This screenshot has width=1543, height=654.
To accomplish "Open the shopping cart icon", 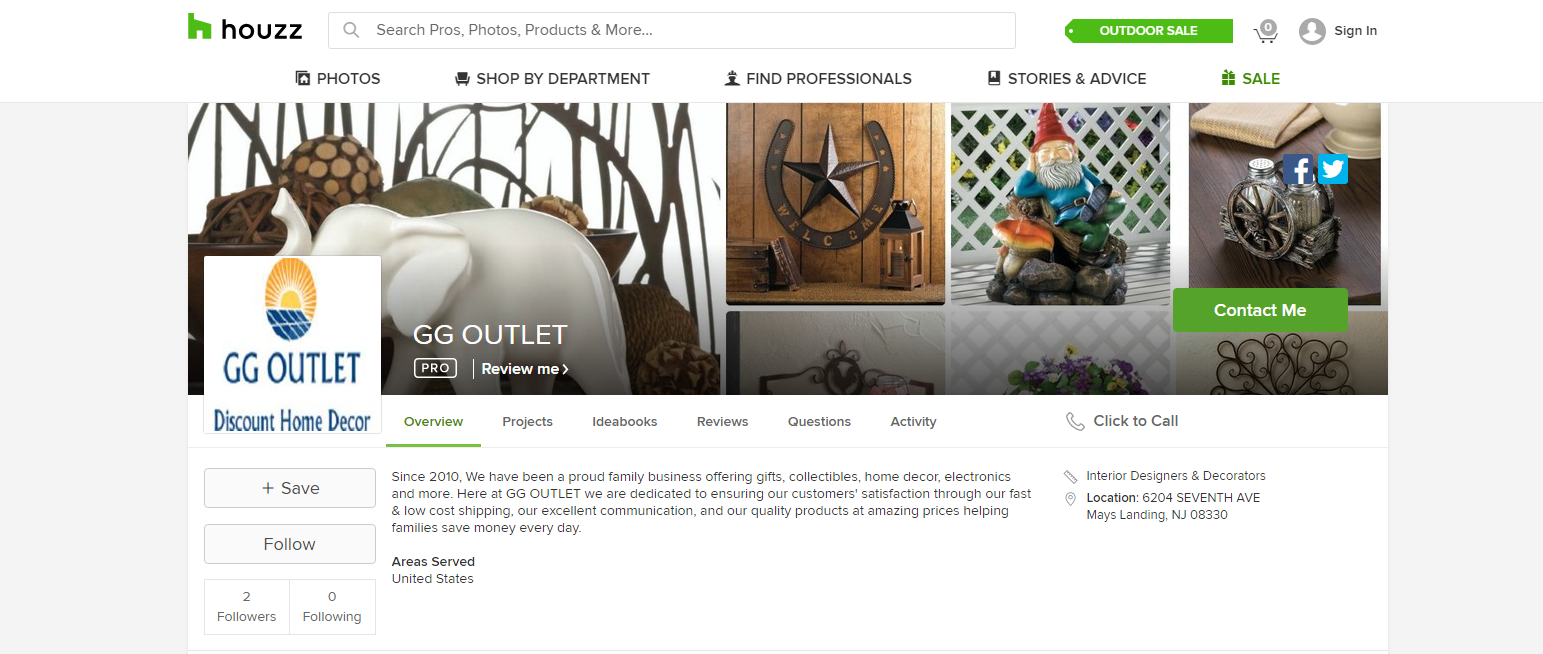I will coord(1266,31).
